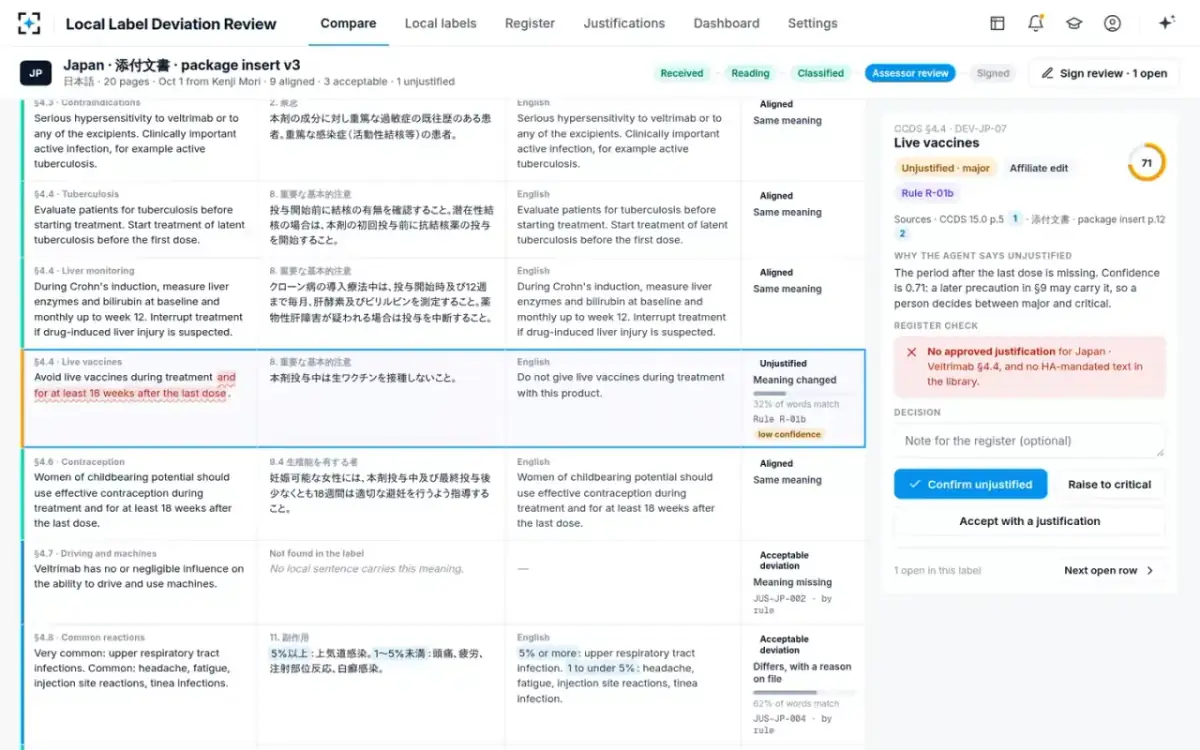This screenshot has width=1200, height=750.
Task: Click the app logo in the top-left corner
Action: pos(30,23)
